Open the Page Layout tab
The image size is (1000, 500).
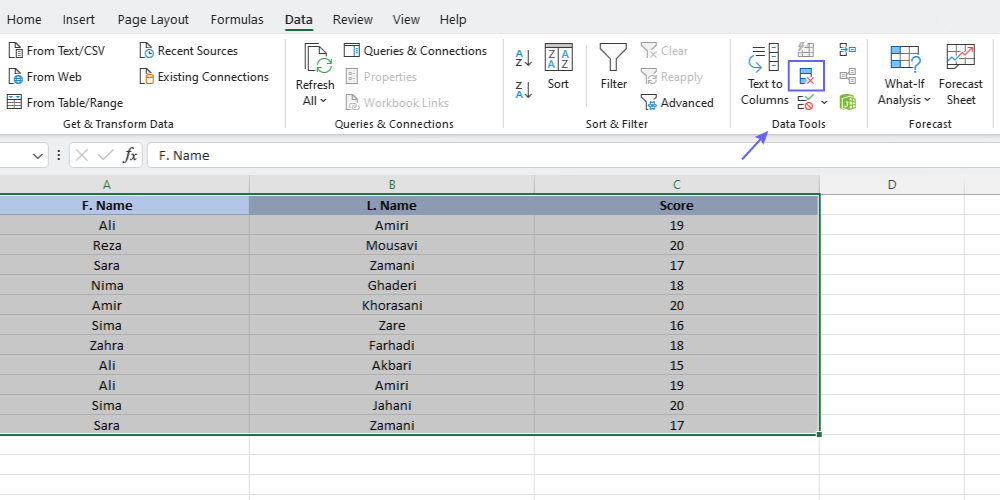point(152,19)
